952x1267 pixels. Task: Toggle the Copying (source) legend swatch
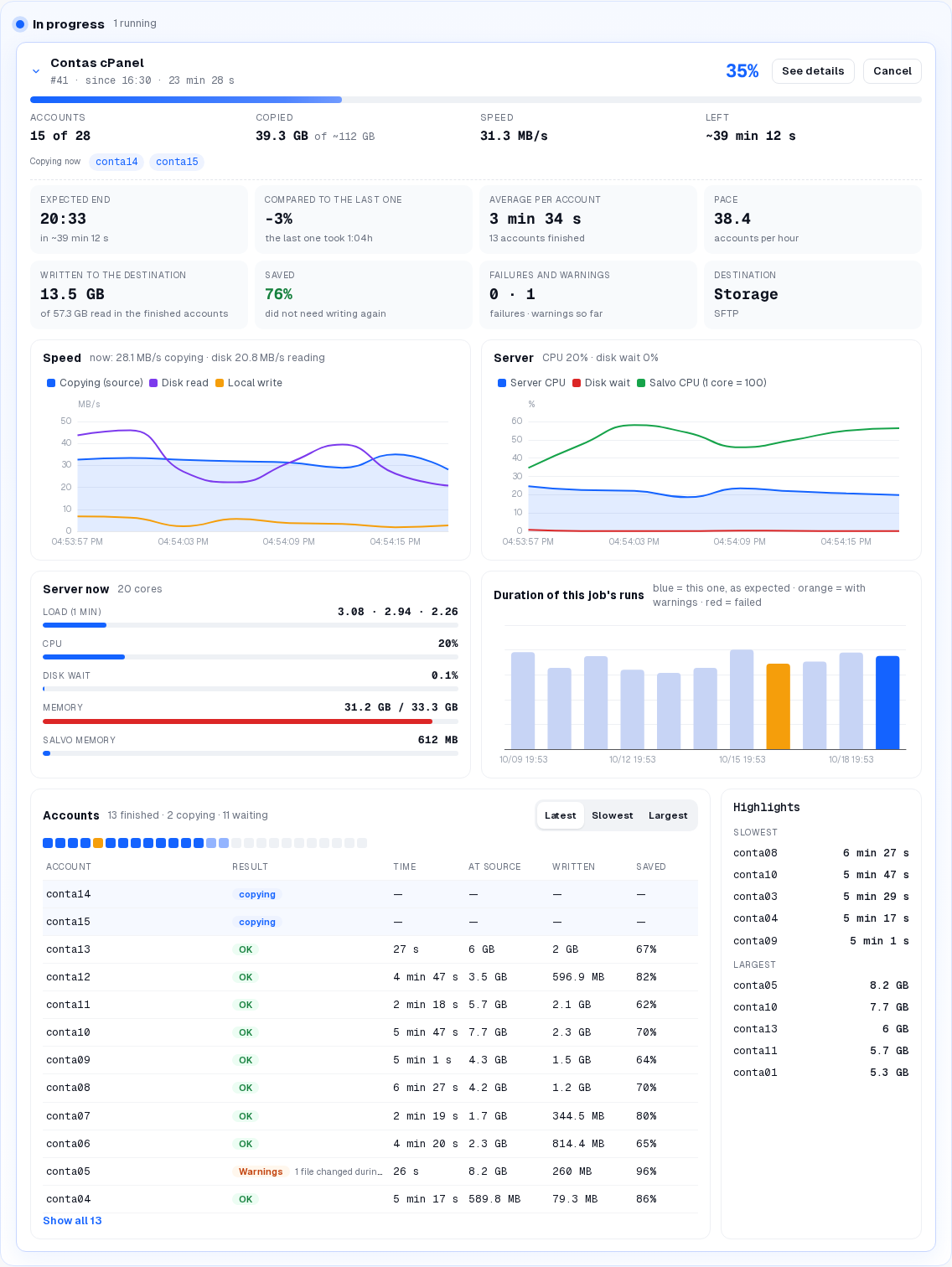(51, 383)
